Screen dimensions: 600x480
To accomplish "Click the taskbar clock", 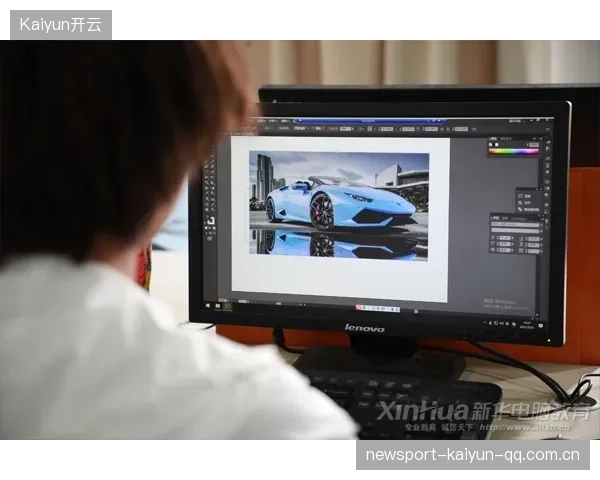I will point(527,325).
